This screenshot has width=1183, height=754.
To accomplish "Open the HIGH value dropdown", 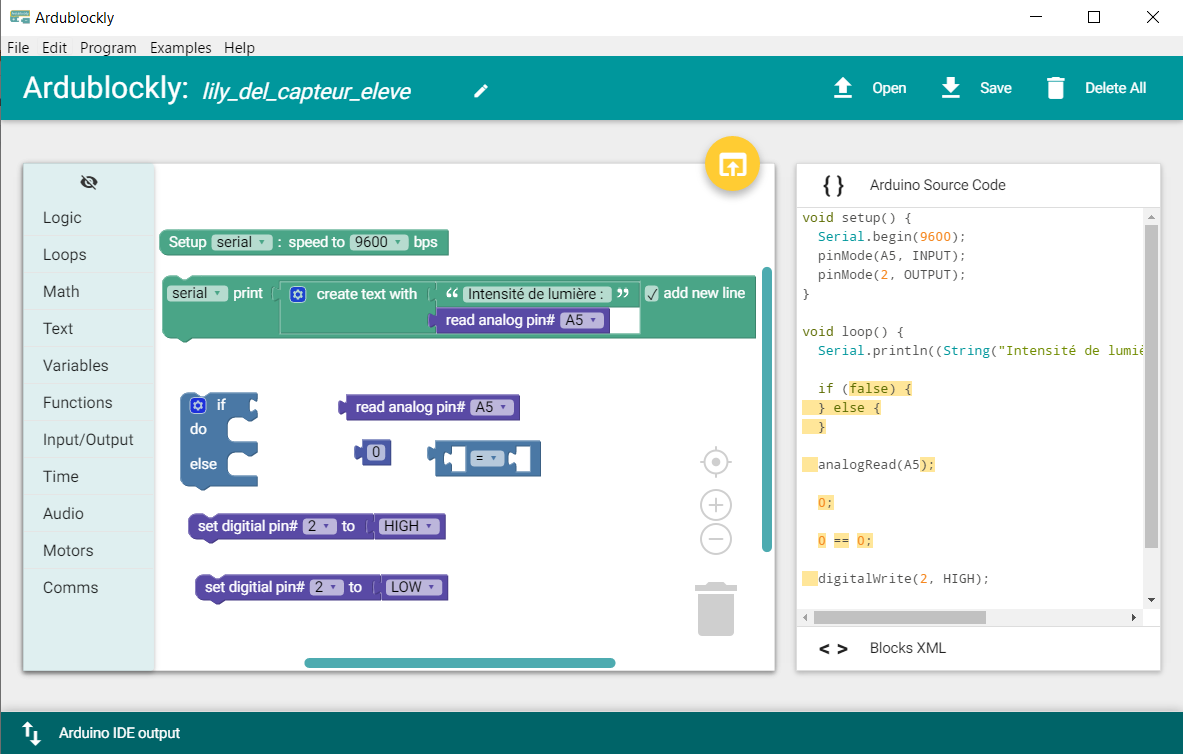I will coord(410,526).
